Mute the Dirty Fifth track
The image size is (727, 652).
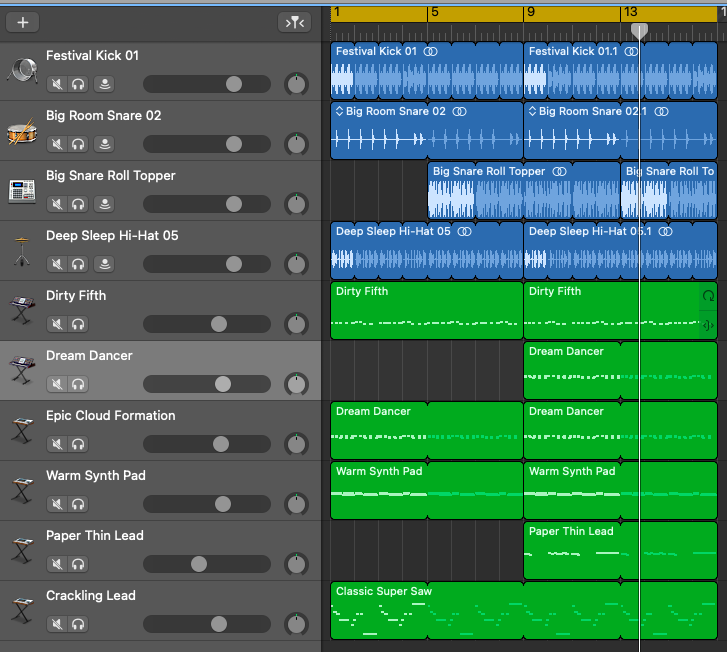[x=57, y=324]
